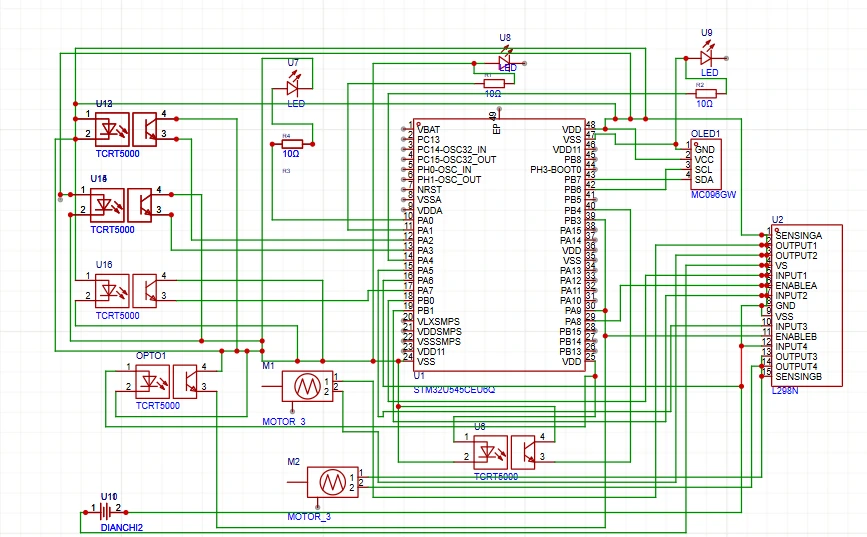This screenshot has width=867, height=537.
Task: Click the U7 designator label
Action: [x=293, y=63]
